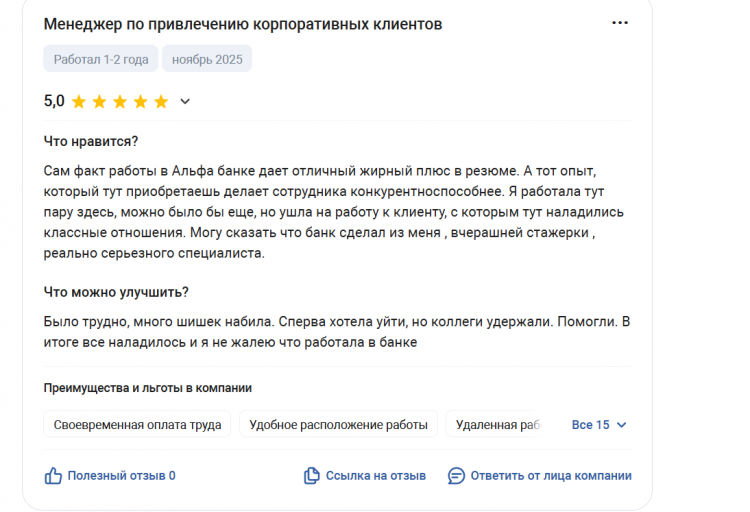Open the three-dot review options menu
The image size is (750, 512).
pos(620,23)
